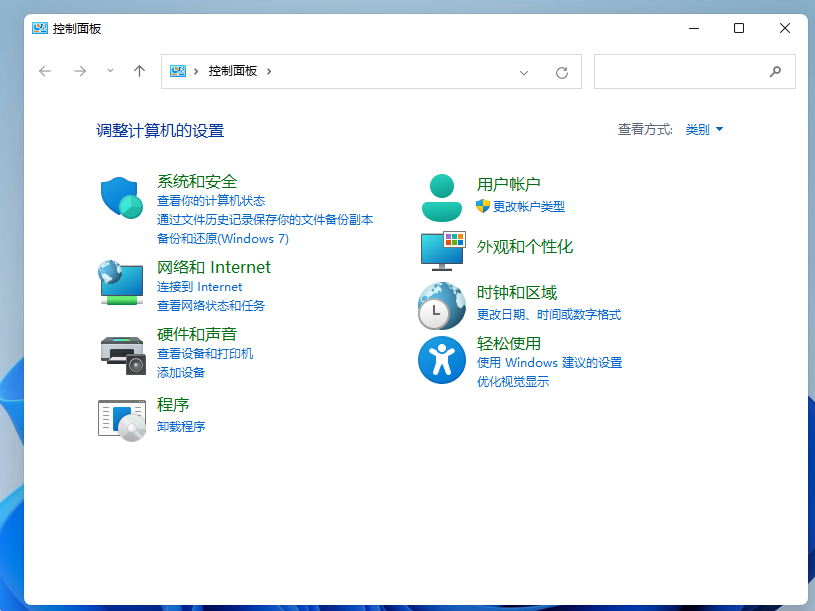Open the address bar history dropdown

click(523, 71)
